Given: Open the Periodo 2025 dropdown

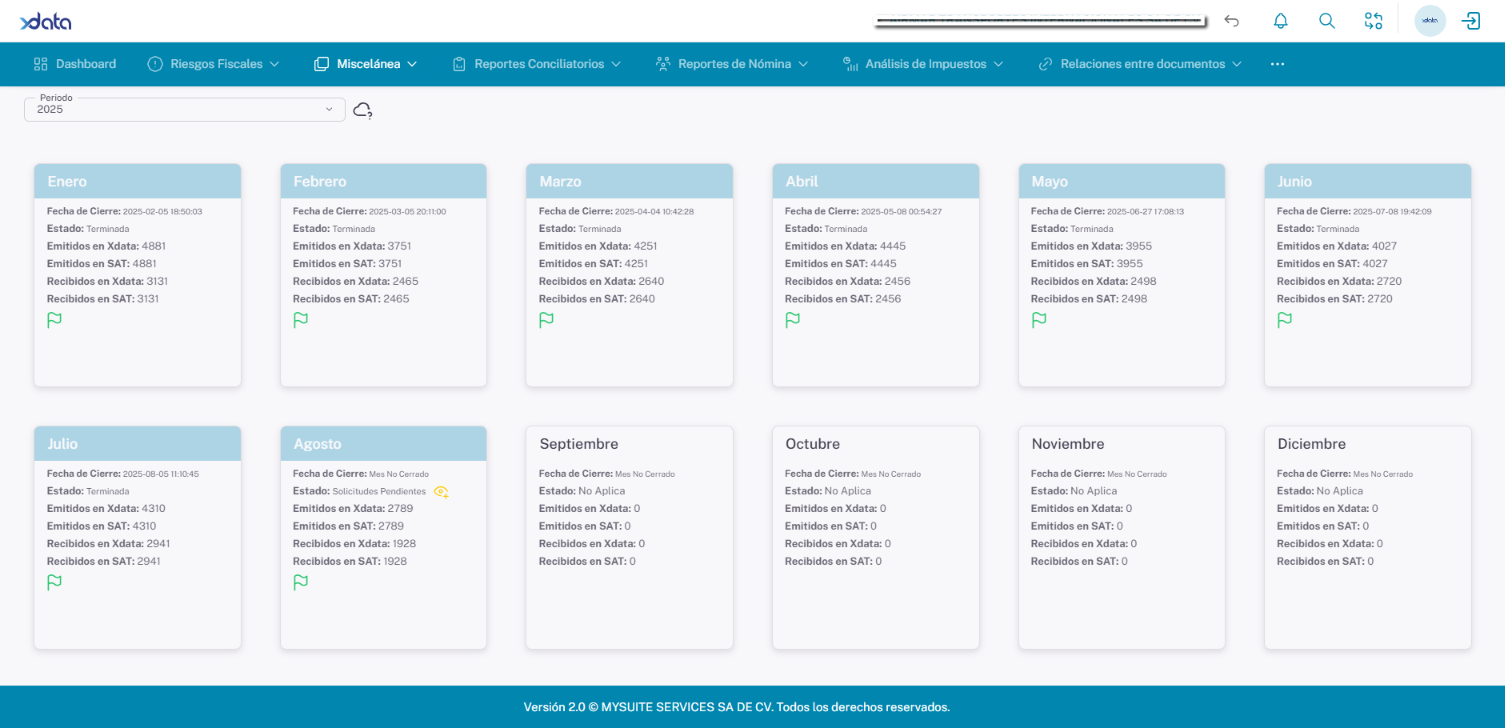Looking at the screenshot, I should (184, 110).
